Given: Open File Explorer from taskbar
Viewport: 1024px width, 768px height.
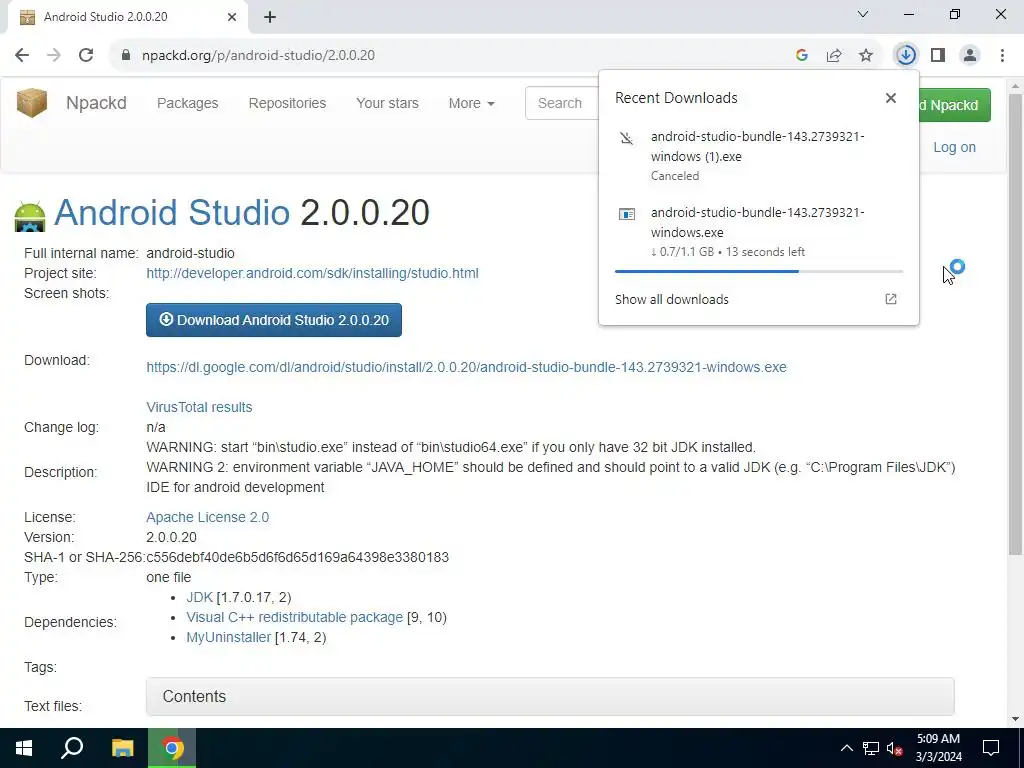Looking at the screenshot, I should coord(122,748).
